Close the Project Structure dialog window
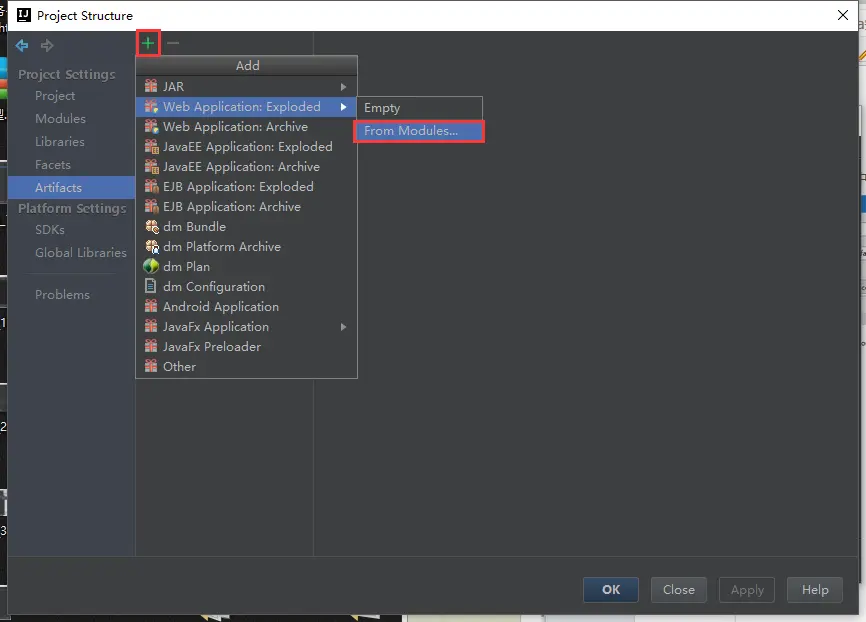The image size is (866, 622). pos(843,15)
